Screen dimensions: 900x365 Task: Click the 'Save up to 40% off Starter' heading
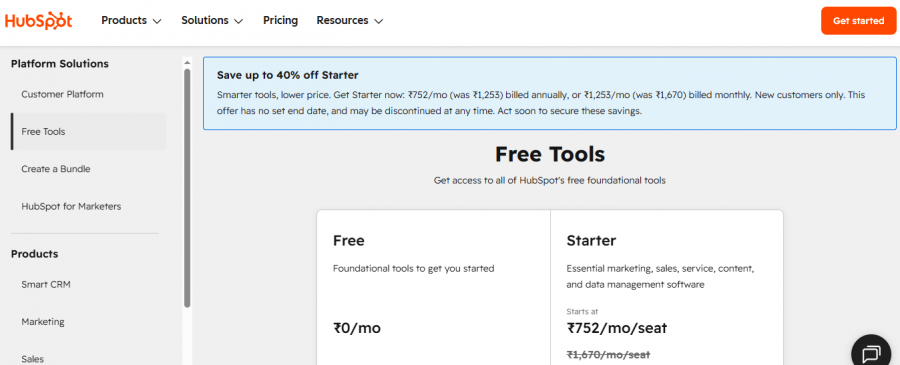[x=288, y=75]
